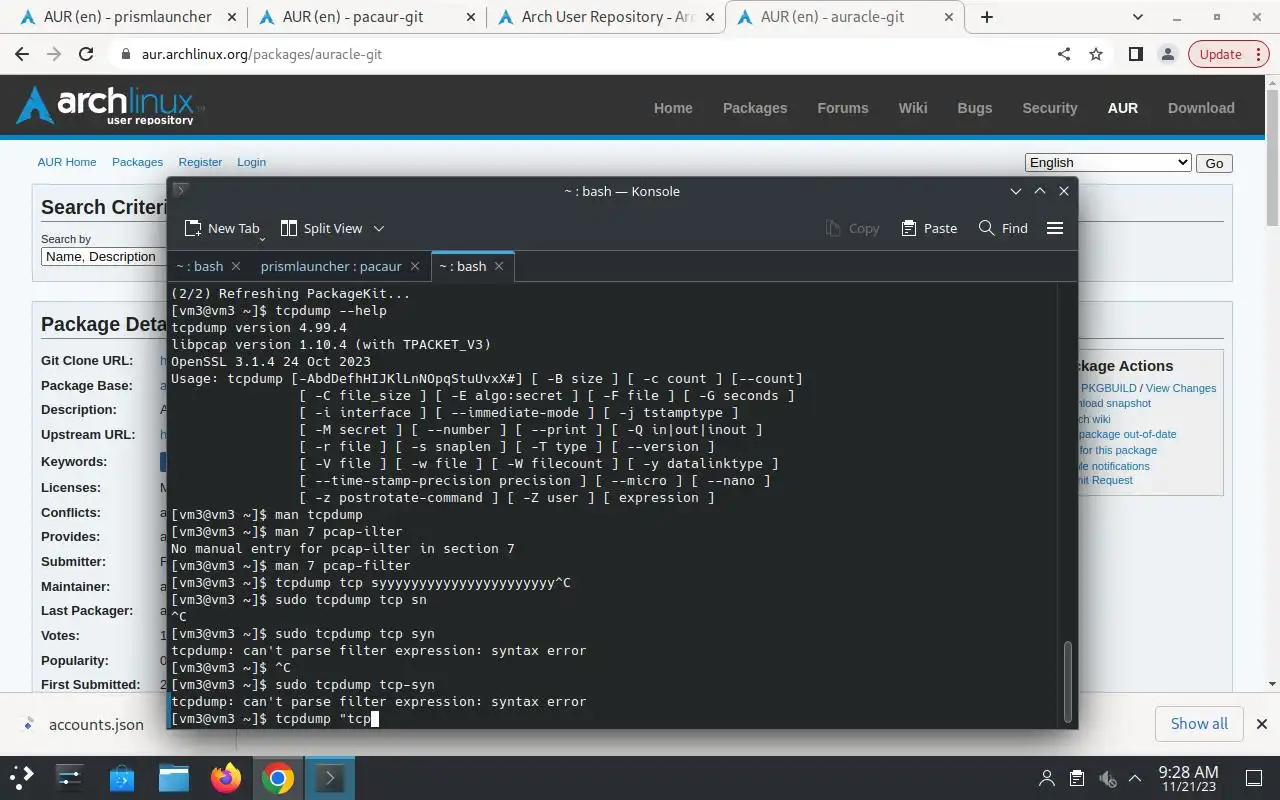Click Find in Konsole toolbar

pos(1003,228)
